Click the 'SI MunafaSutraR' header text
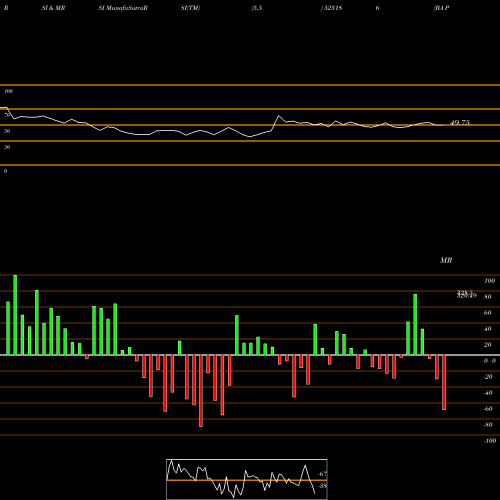The height and width of the screenshot is (500, 500). pyautogui.click(x=123, y=8)
